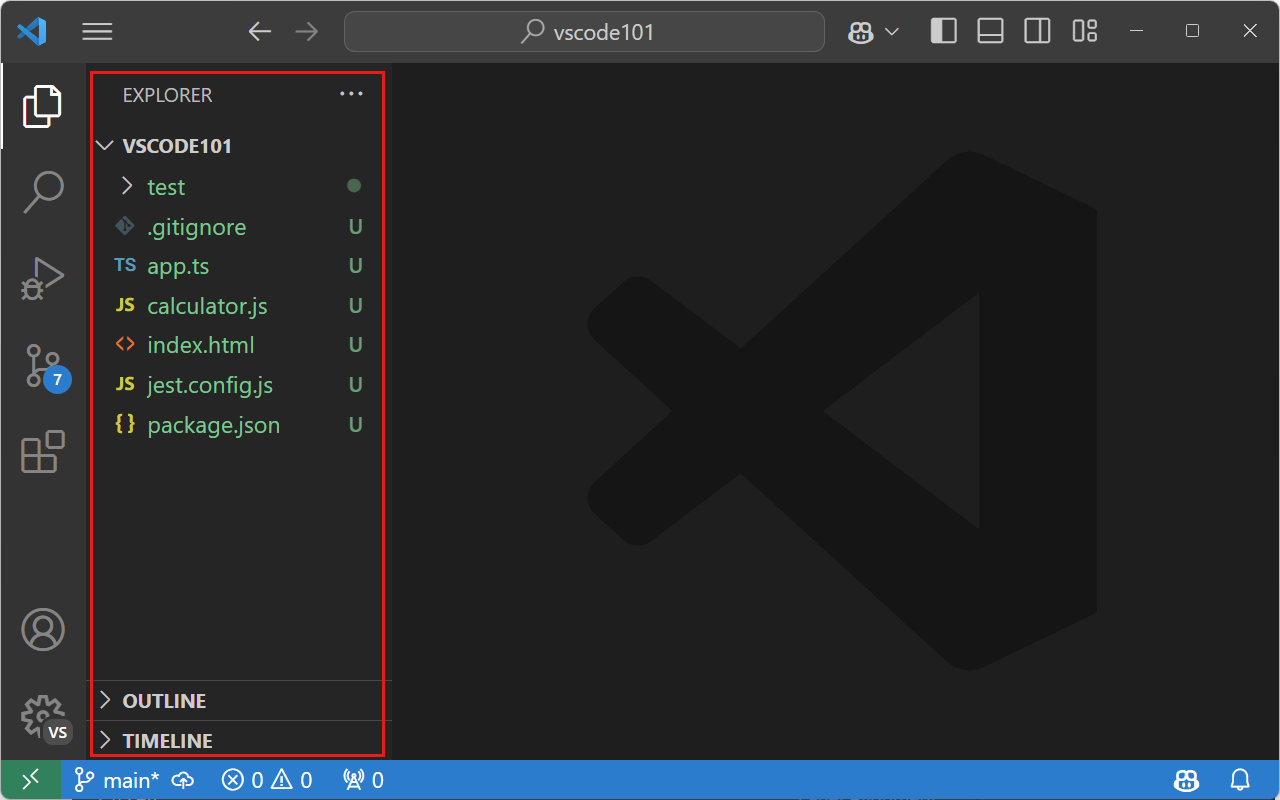Screen dimensions: 1280x800
Task: Toggle the bottom Panel visibility
Action: point(990,31)
